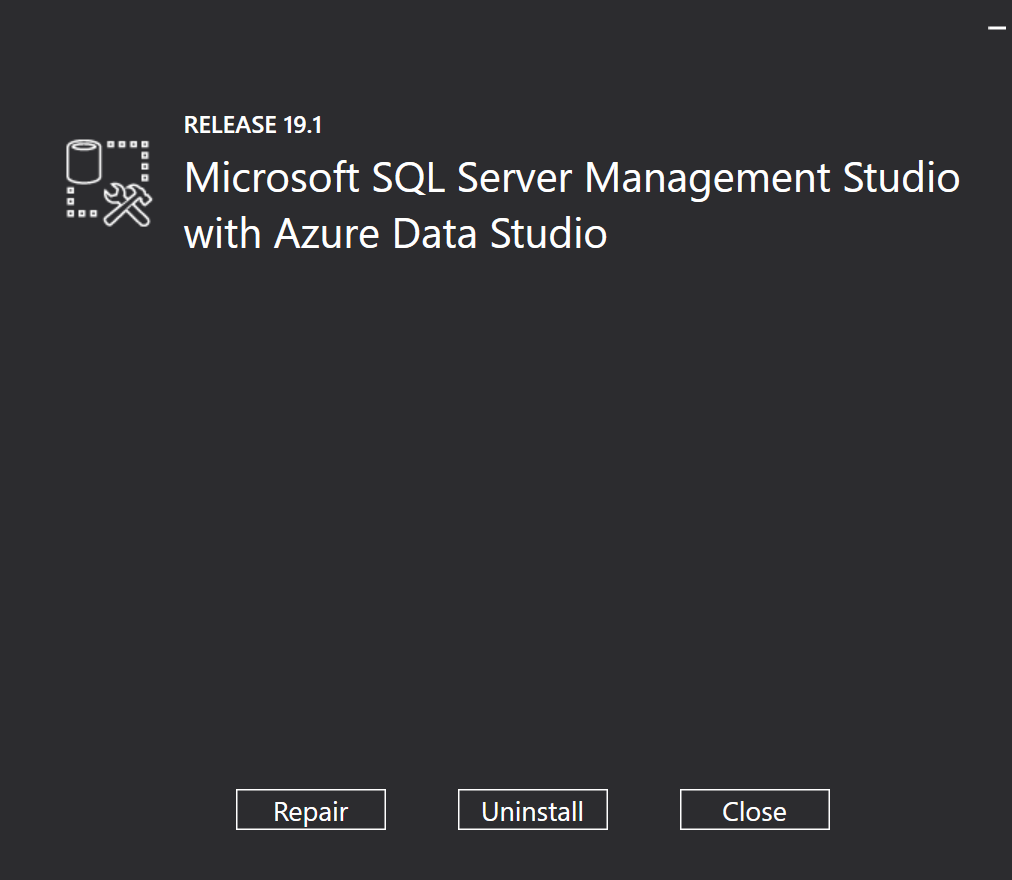Click the word Server in the title
The height and width of the screenshot is (880, 1012).
point(514,179)
